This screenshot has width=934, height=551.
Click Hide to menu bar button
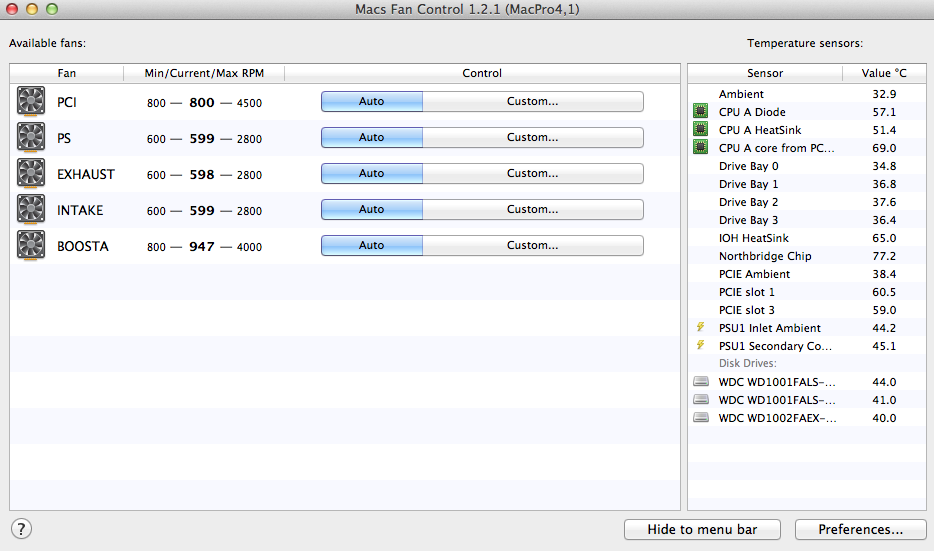tap(702, 530)
